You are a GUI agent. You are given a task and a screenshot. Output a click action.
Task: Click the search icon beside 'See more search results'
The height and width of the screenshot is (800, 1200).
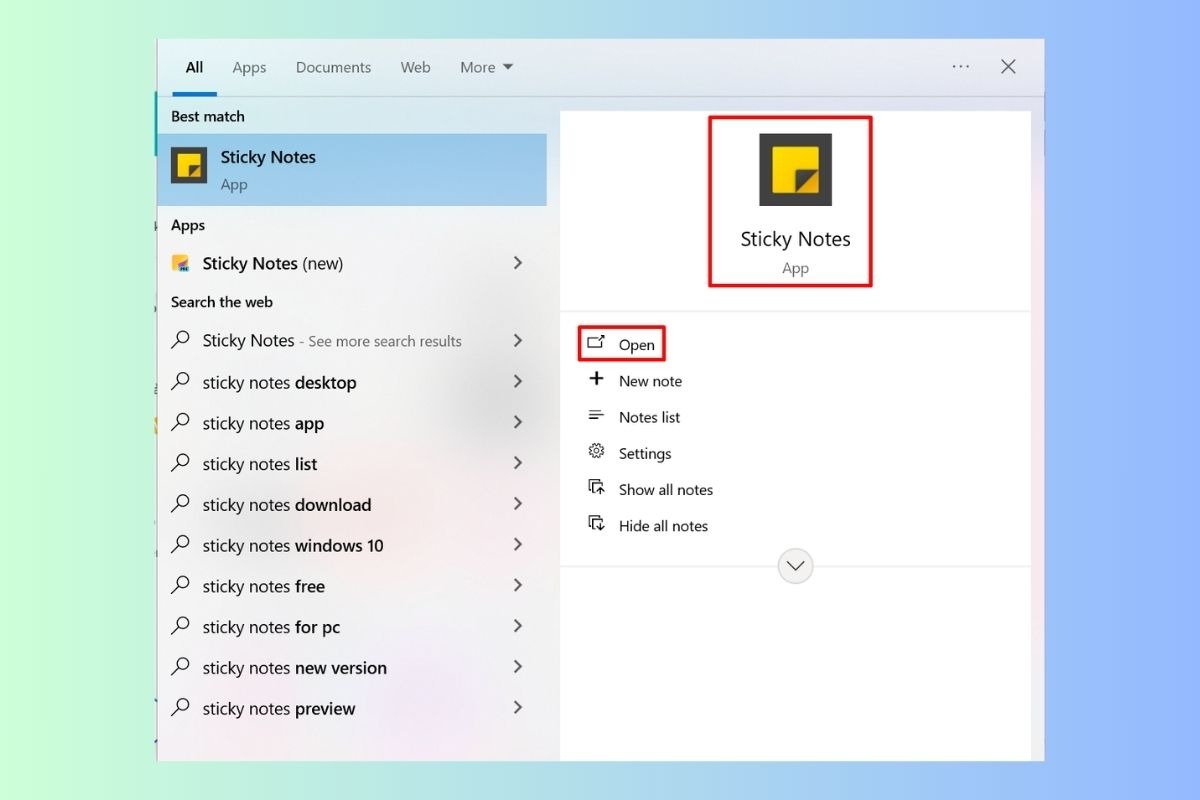[x=181, y=340]
